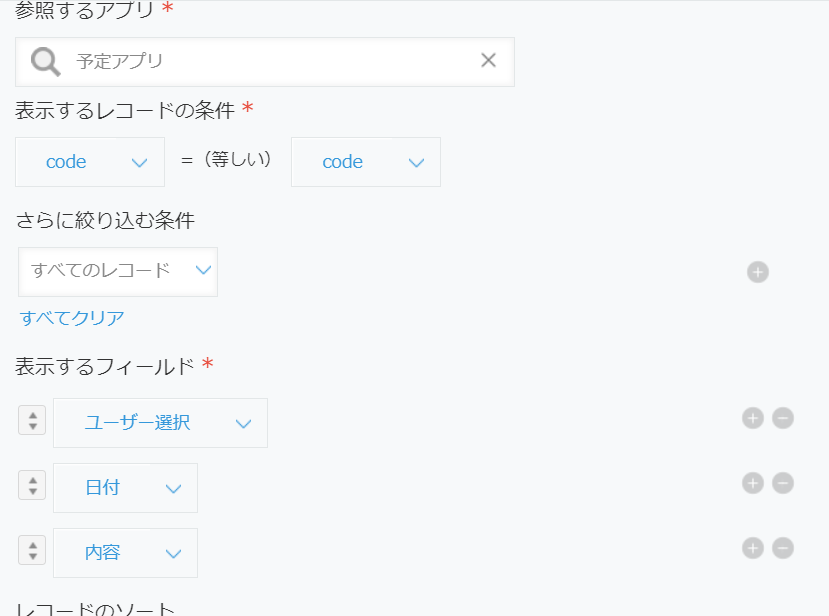Screen dimensions: 829x616
Task: Remove the ユーザー選択 field with minus icon
Action: pyautogui.click(x=782, y=418)
